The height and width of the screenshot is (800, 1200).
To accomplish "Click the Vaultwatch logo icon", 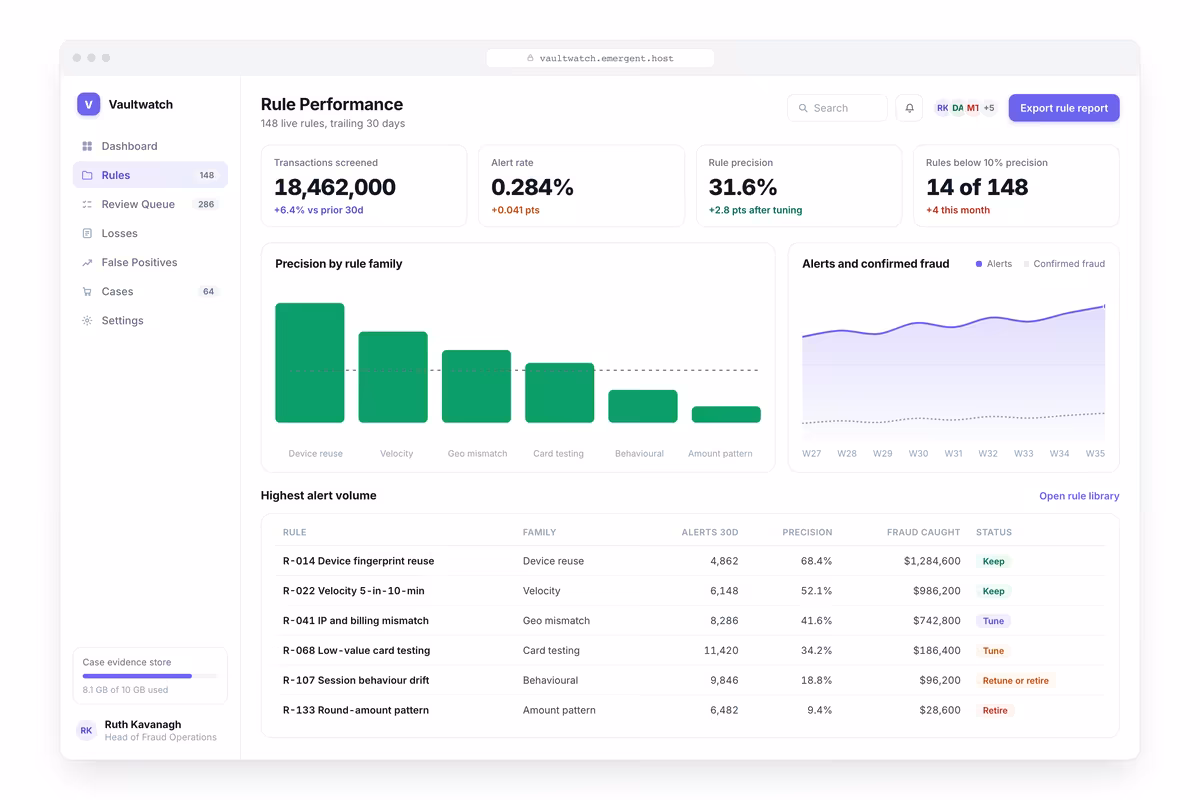I will coord(88,104).
